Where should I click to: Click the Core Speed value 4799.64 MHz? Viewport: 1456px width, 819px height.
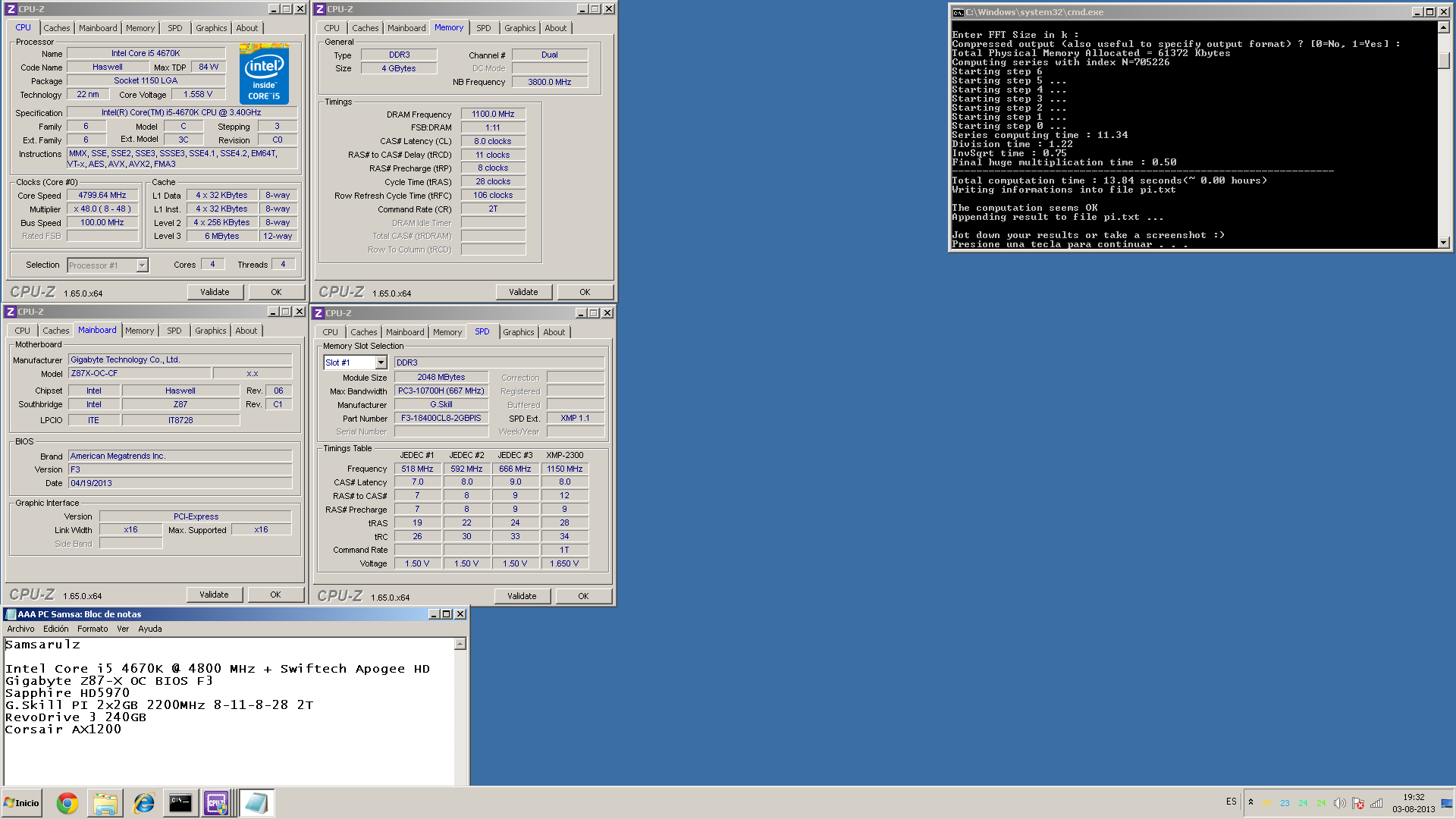coord(102,195)
